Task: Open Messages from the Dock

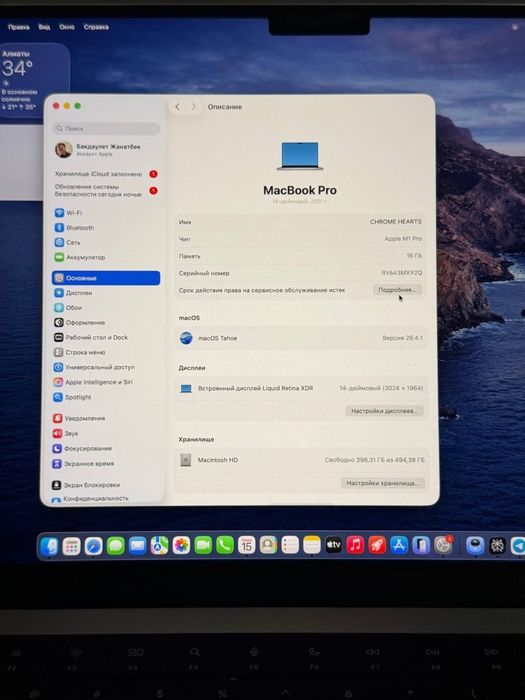Action: tap(115, 546)
